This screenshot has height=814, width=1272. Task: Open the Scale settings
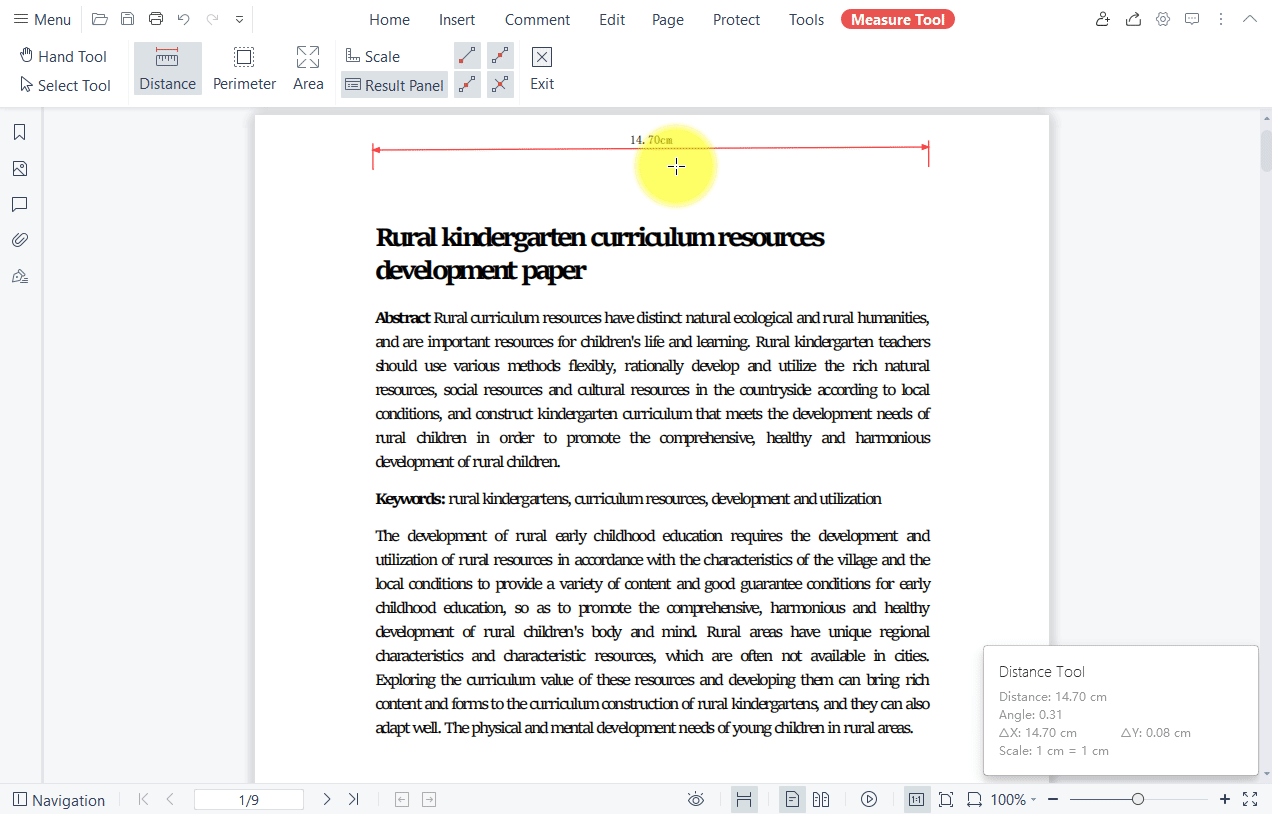pos(372,55)
